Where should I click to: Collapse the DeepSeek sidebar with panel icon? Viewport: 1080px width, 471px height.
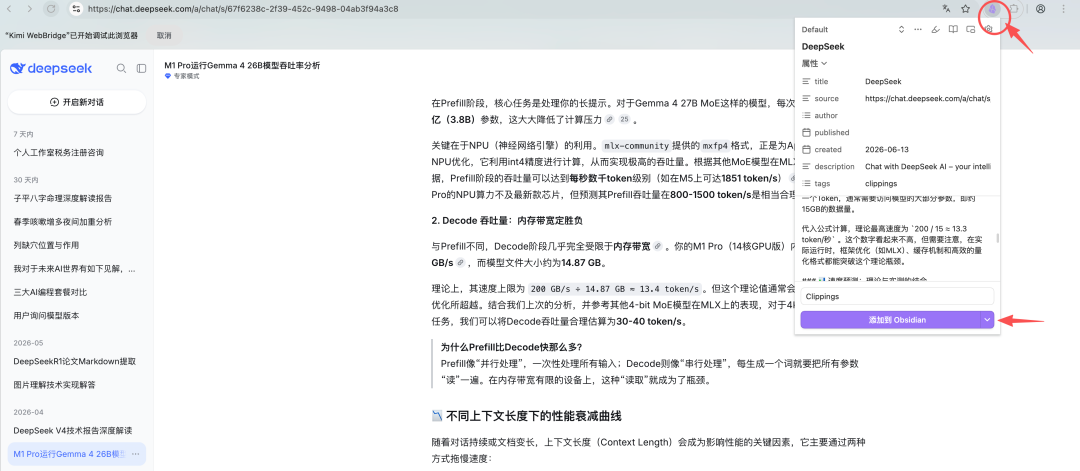pos(141,68)
